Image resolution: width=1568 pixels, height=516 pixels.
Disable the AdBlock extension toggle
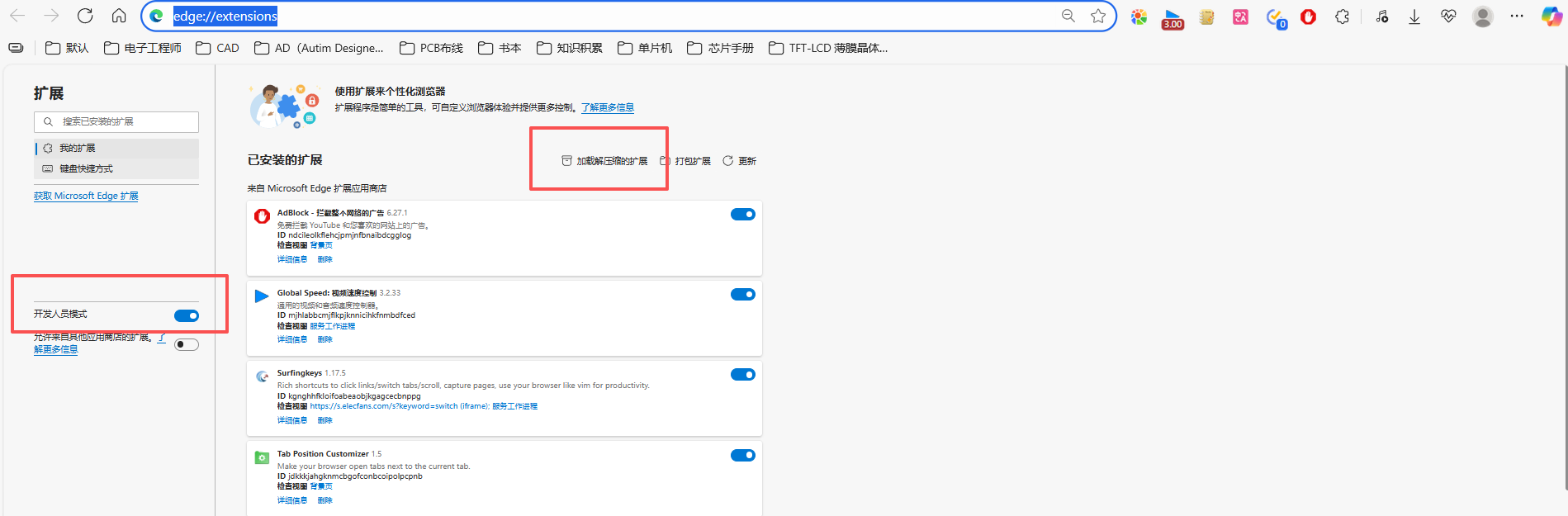743,215
